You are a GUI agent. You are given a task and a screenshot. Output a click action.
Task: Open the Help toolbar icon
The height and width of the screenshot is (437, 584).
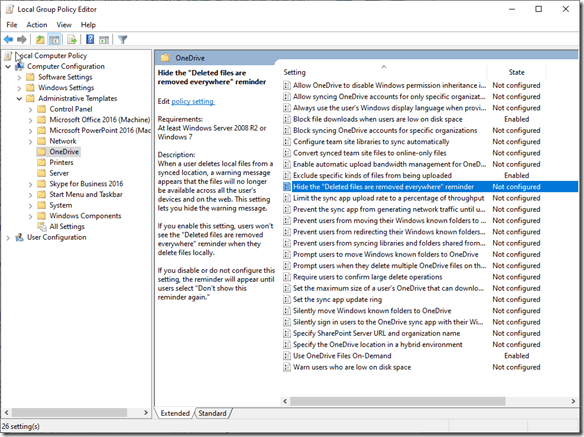click(90, 39)
